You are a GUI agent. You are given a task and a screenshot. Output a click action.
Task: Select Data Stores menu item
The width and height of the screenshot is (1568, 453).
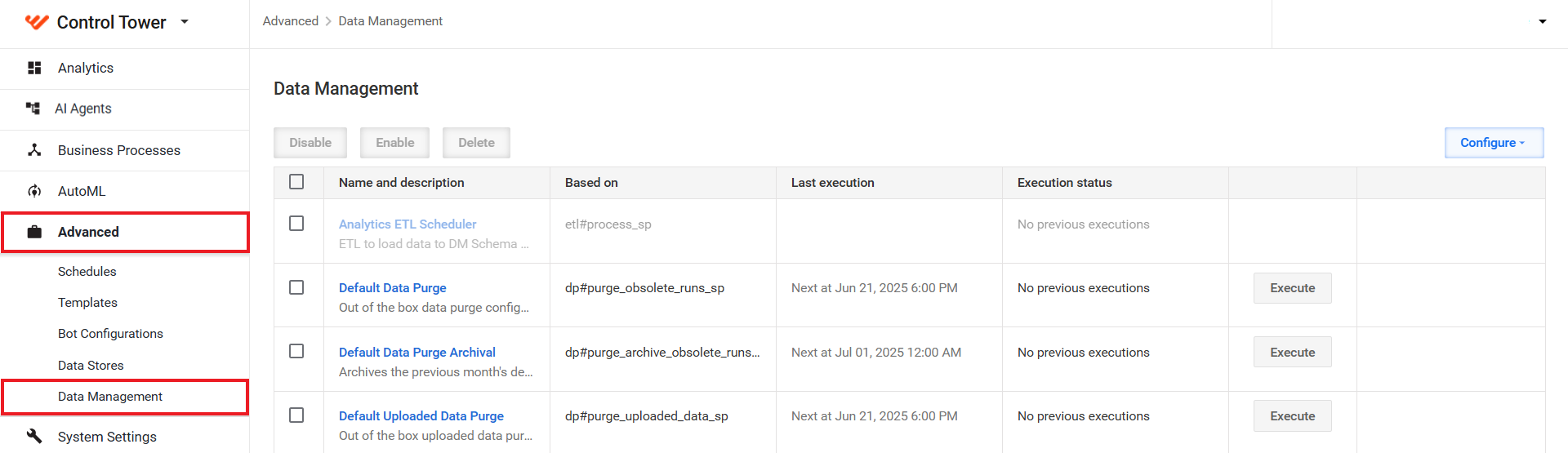(x=91, y=366)
